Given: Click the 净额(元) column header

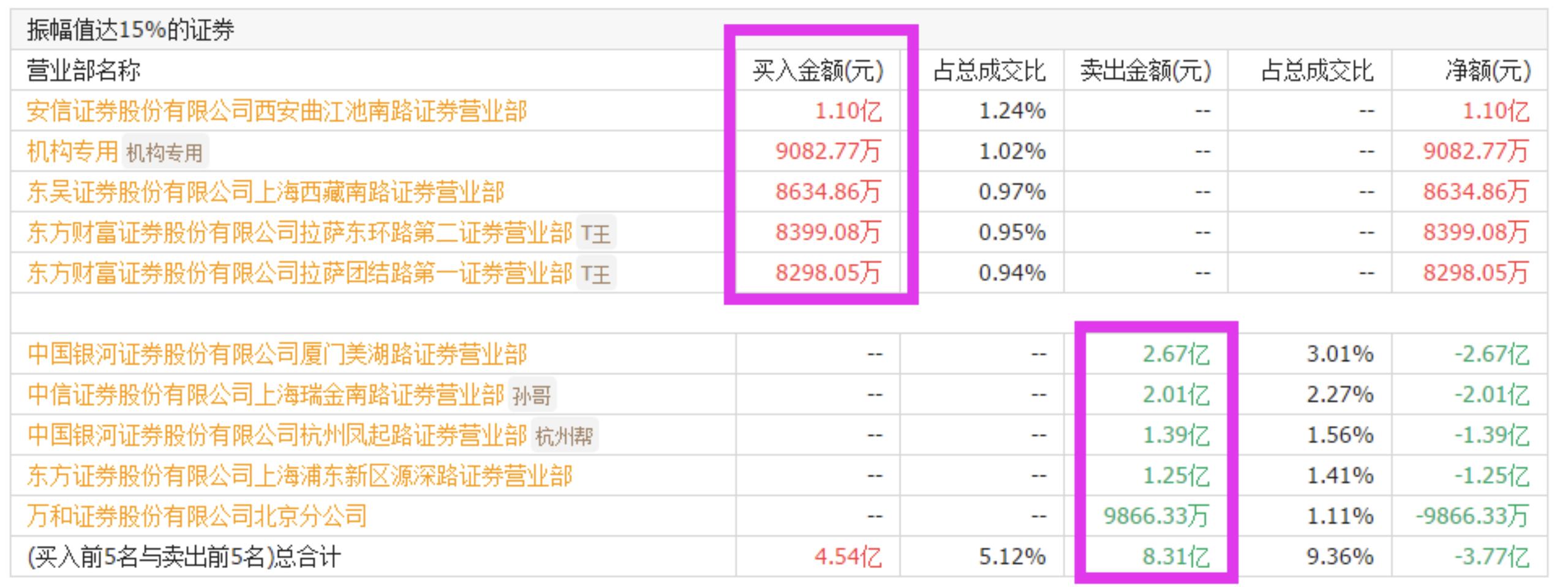Looking at the screenshot, I should pyautogui.click(x=1487, y=71).
